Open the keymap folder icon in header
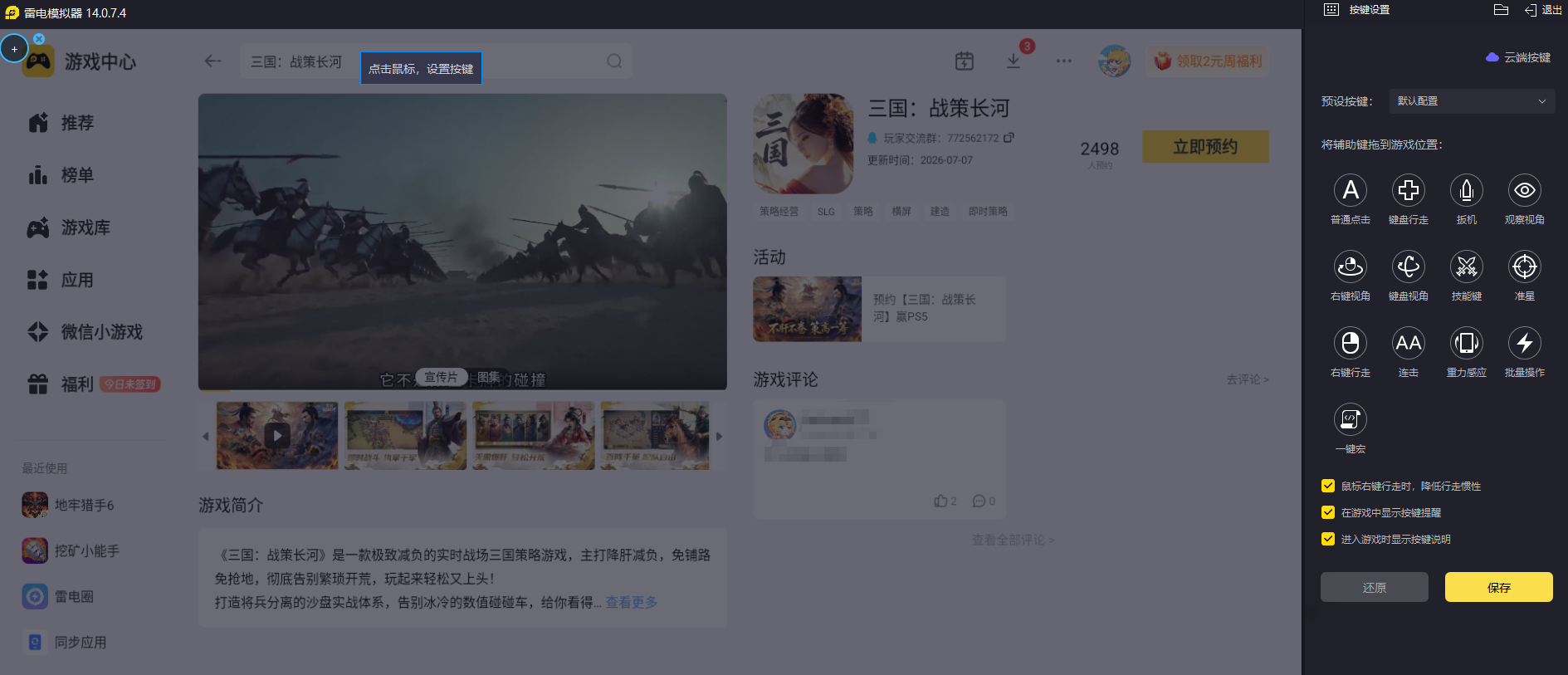The image size is (1568, 675). (x=1501, y=10)
